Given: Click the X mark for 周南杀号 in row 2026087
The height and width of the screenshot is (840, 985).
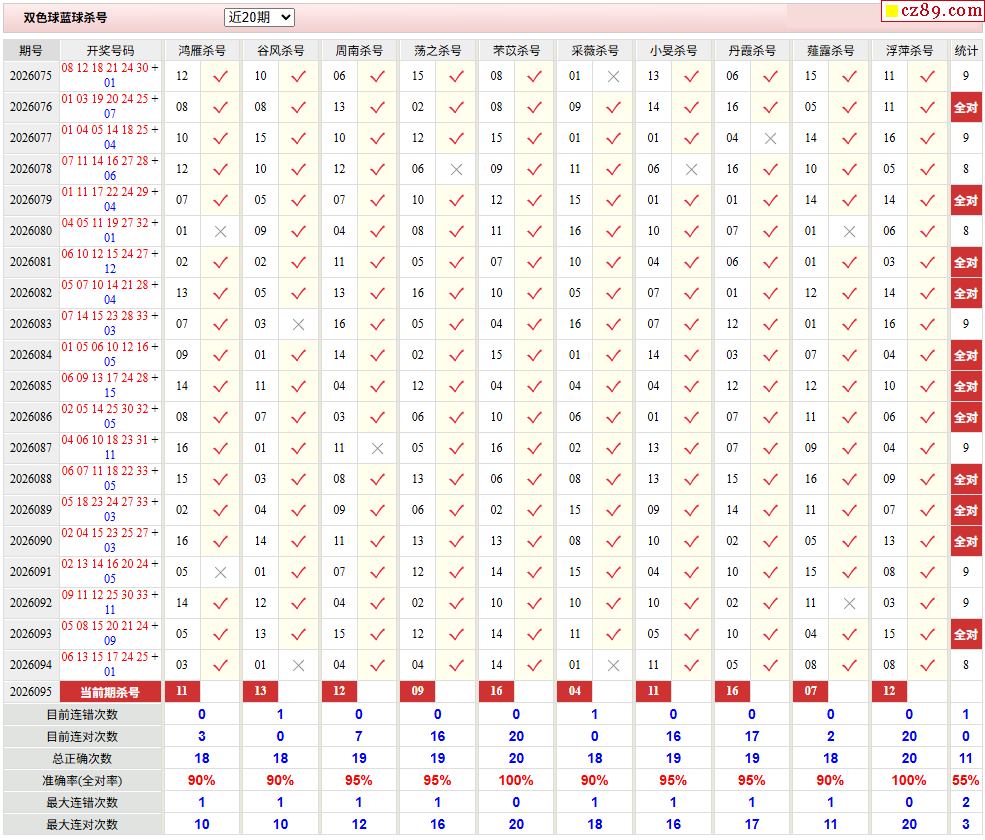Looking at the screenshot, I should pos(378,448).
